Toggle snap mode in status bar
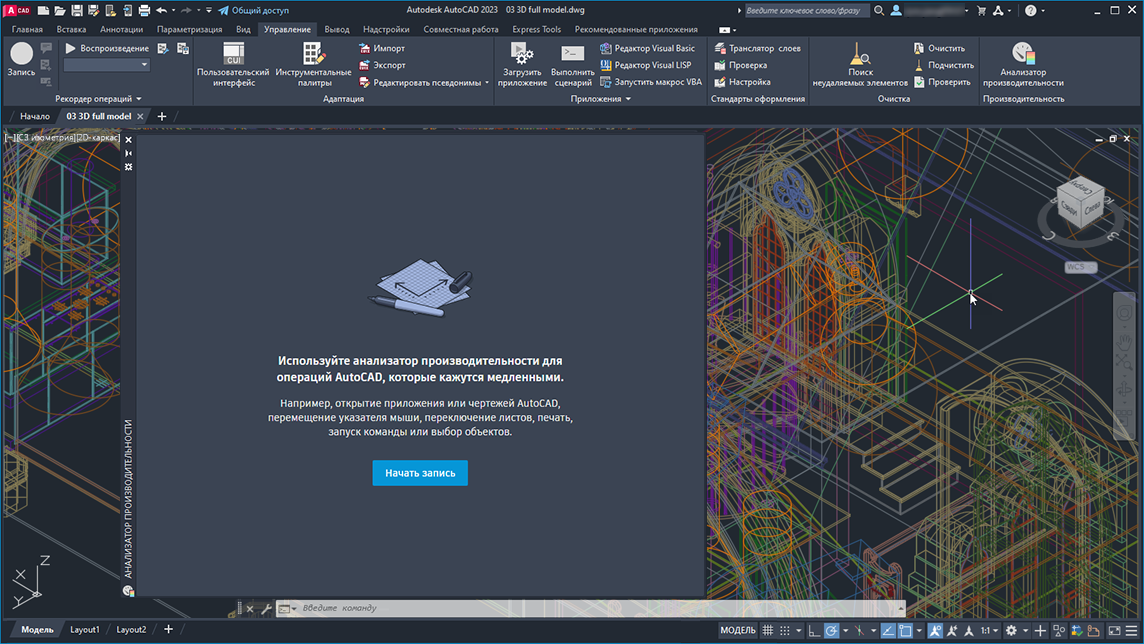The image size is (1144, 644). tap(785, 630)
